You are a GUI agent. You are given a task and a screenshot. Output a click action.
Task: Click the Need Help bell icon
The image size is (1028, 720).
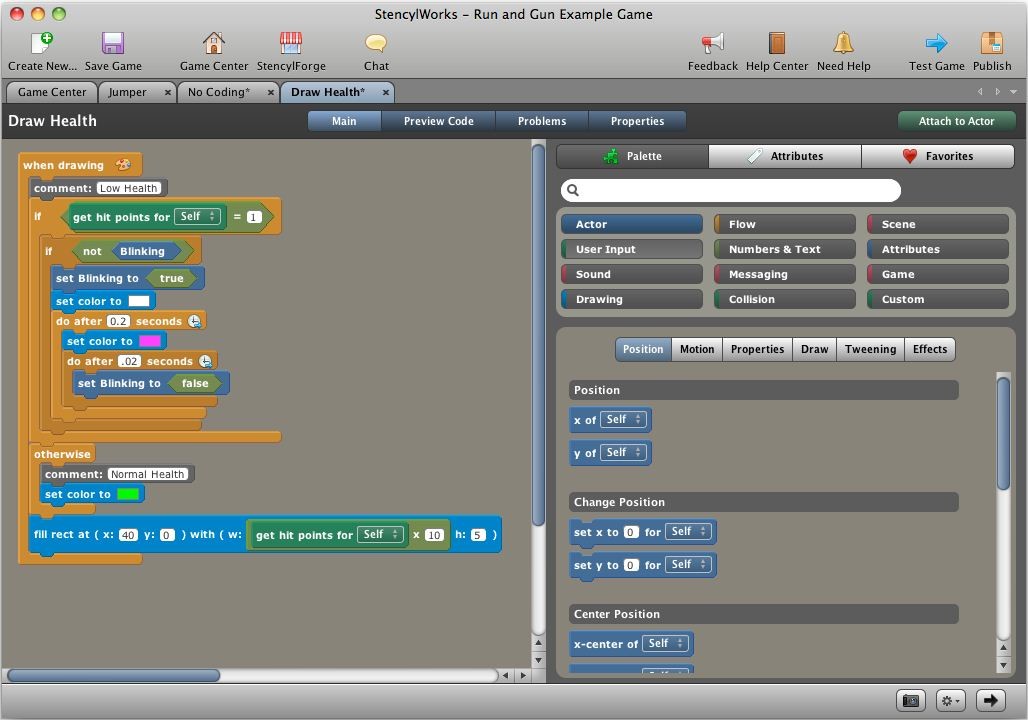[843, 43]
